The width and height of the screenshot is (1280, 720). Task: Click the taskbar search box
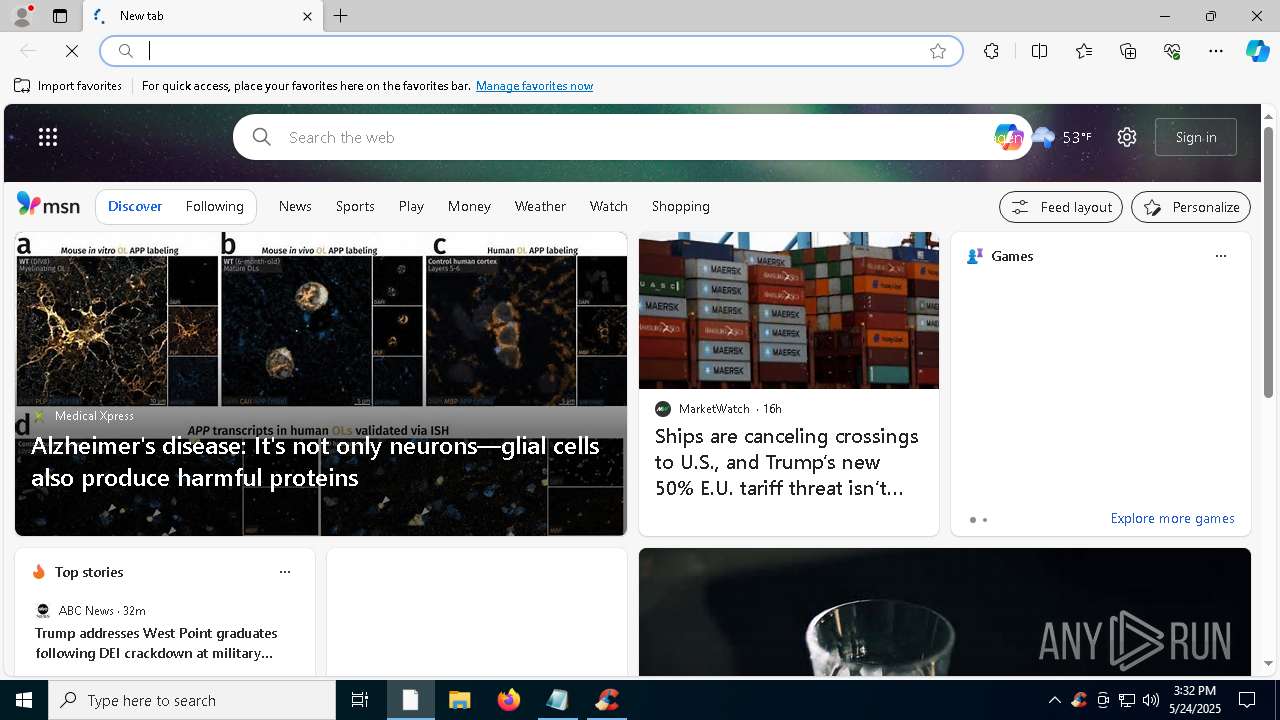pyautogui.click(x=192, y=700)
